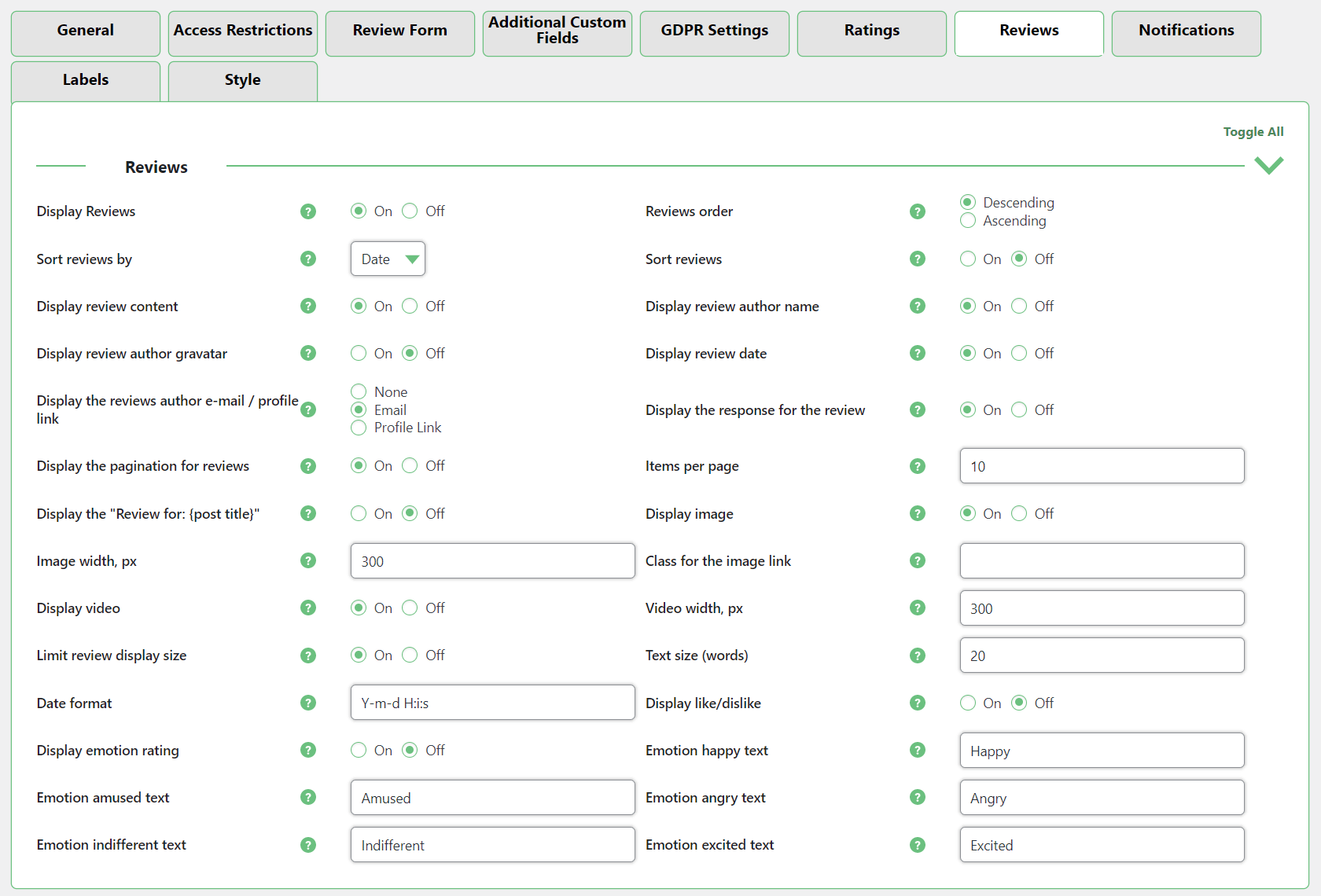The image size is (1321, 896).
Task: Click help icon for Emotion excited text
Action: click(917, 845)
